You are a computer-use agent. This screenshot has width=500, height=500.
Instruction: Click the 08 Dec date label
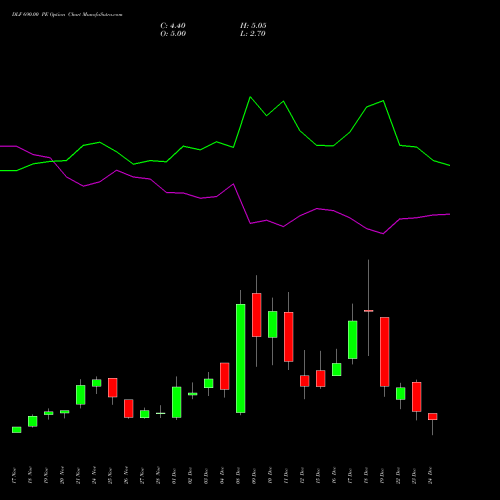click(238, 476)
